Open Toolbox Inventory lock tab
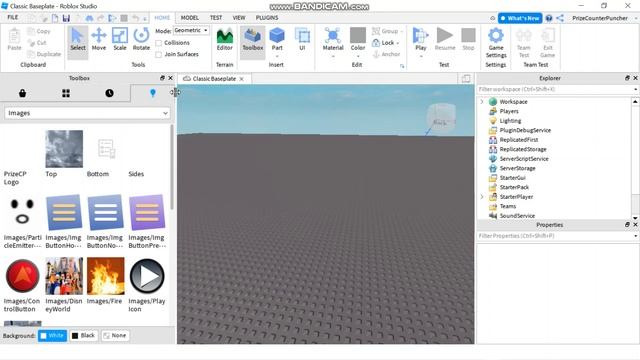The height and width of the screenshot is (360, 640). 22,93
